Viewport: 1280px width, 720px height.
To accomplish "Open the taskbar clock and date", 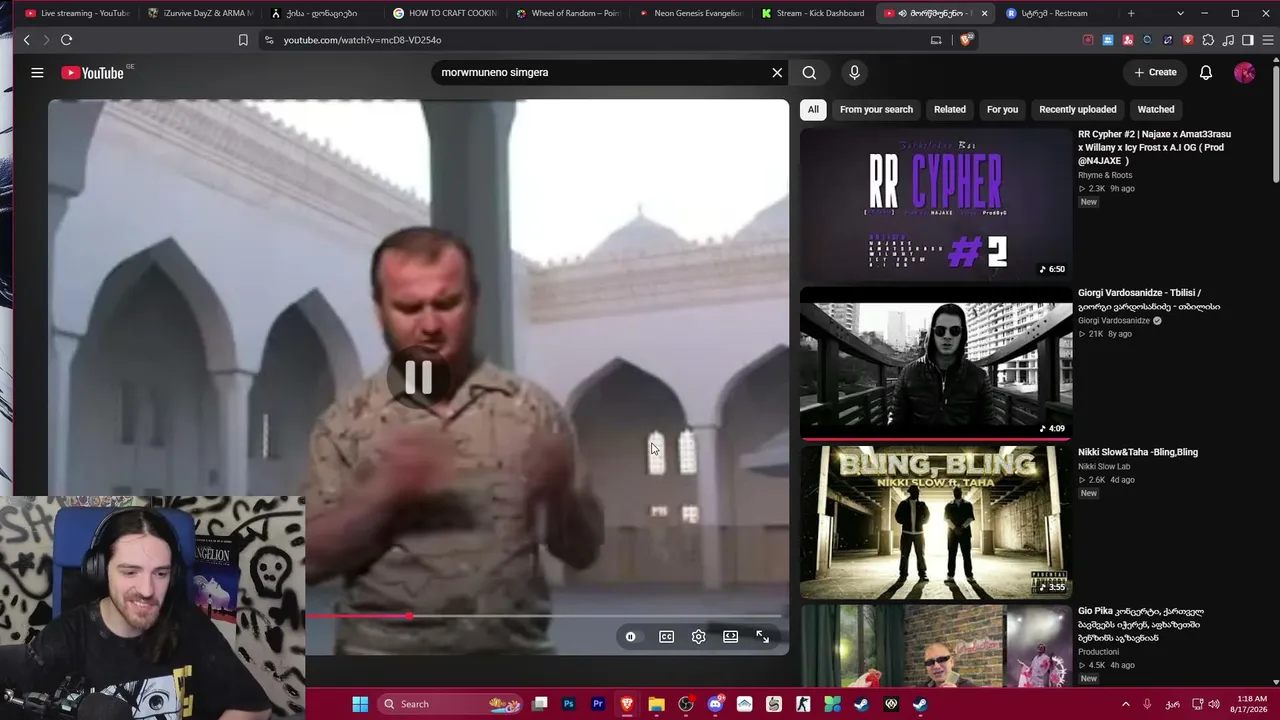I will (1251, 704).
